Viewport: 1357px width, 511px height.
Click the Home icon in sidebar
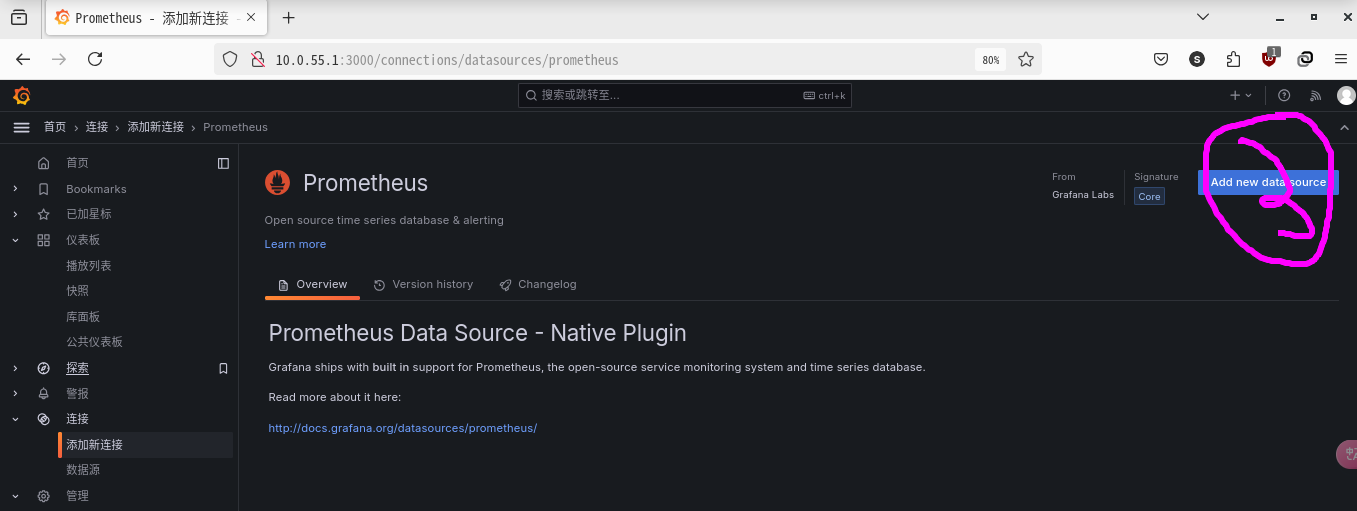coord(43,163)
